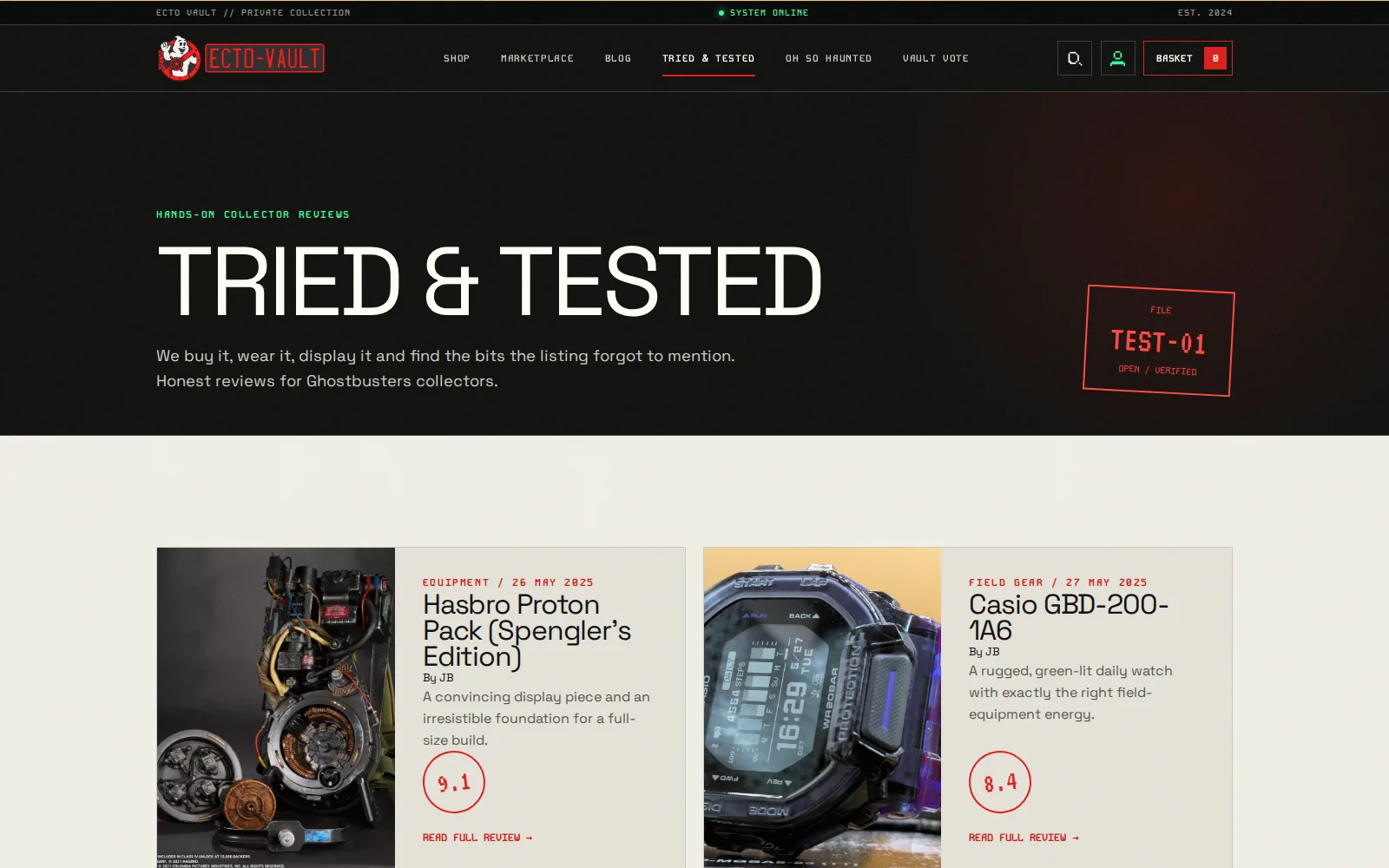The image size is (1389, 868).
Task: Read full review of Hasbro Proton Pack
Action: (x=477, y=838)
